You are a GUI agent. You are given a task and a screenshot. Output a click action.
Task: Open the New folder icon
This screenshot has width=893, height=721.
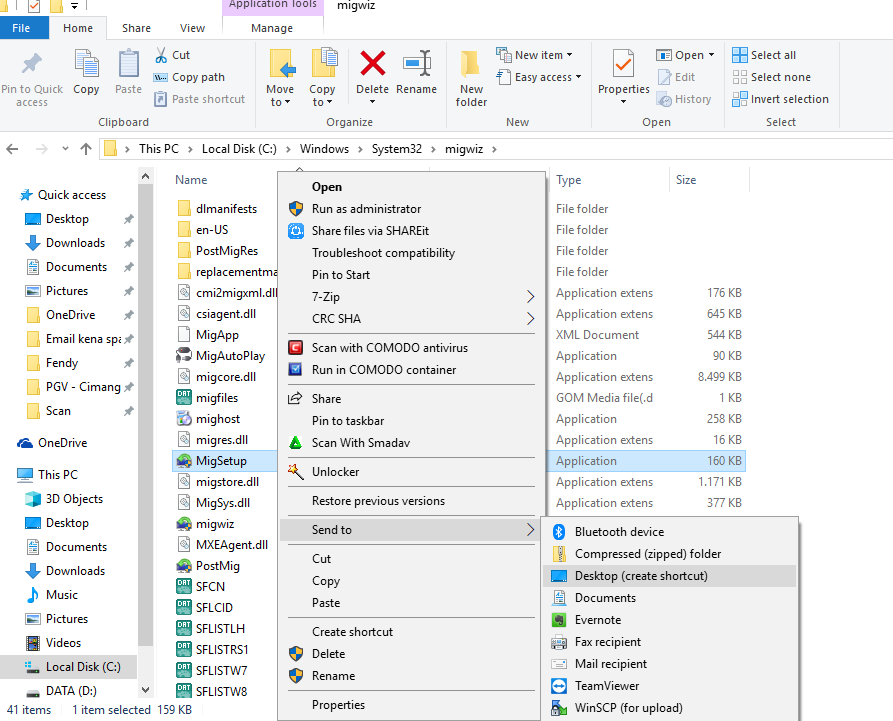[x=470, y=74]
